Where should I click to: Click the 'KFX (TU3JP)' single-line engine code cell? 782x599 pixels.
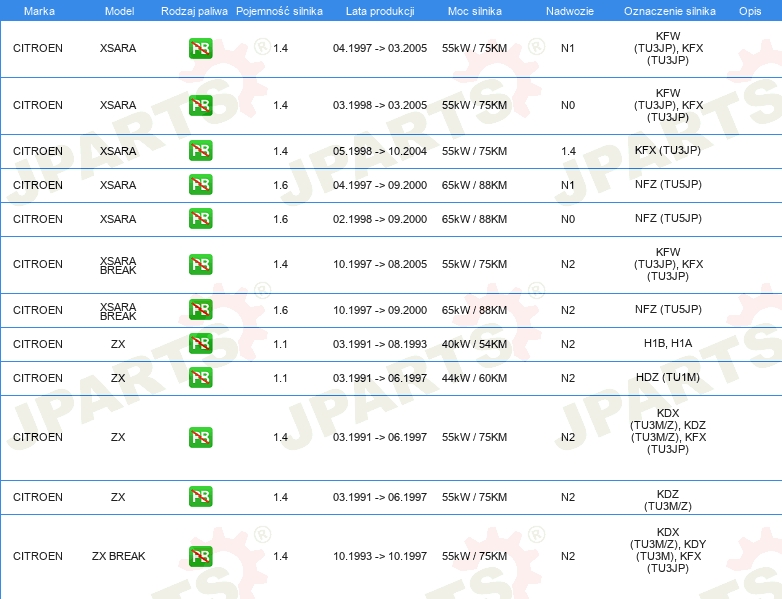[668, 150]
